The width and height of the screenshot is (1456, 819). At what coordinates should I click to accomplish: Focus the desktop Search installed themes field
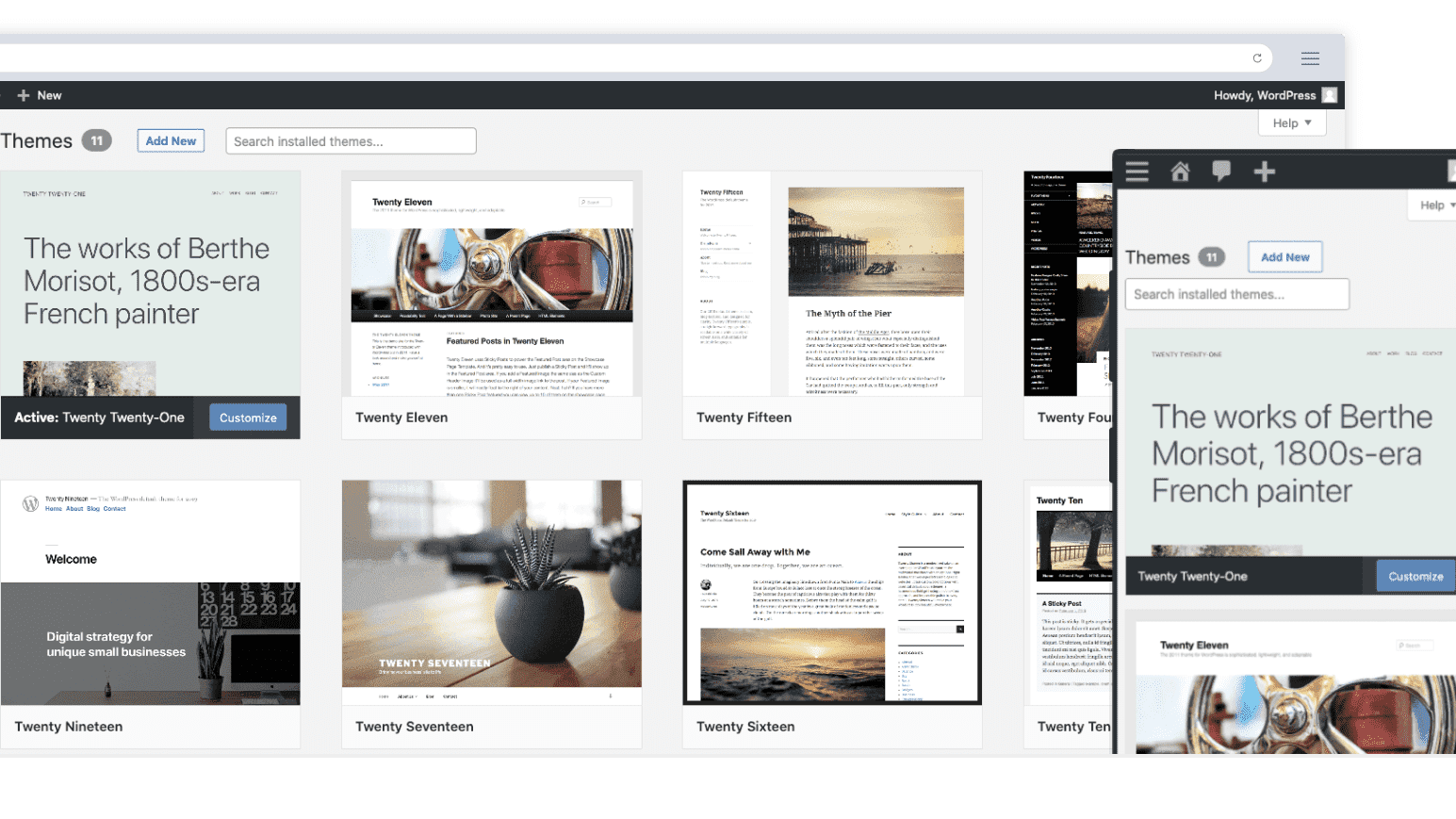pos(351,141)
